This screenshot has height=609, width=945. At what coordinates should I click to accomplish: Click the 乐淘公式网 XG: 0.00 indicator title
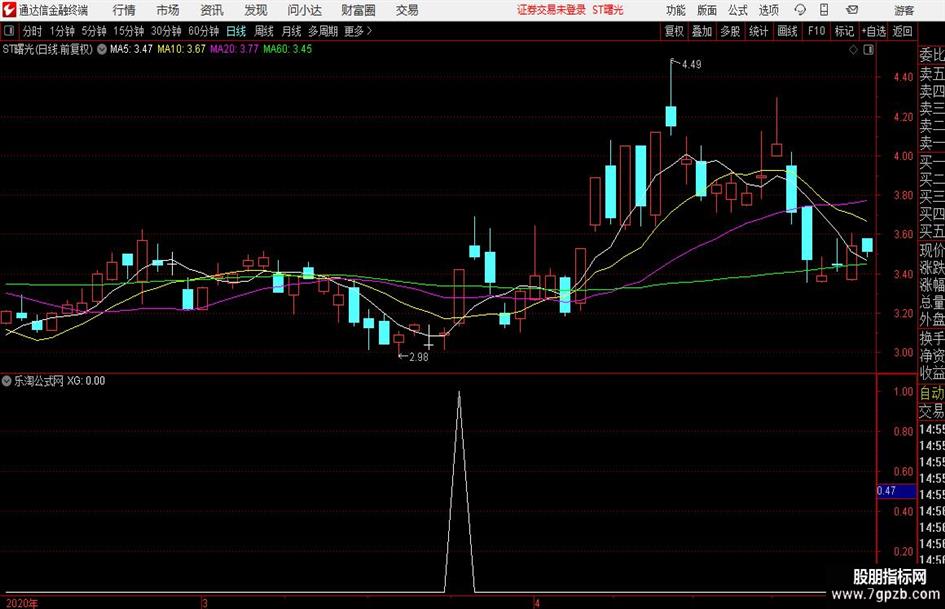[60, 380]
